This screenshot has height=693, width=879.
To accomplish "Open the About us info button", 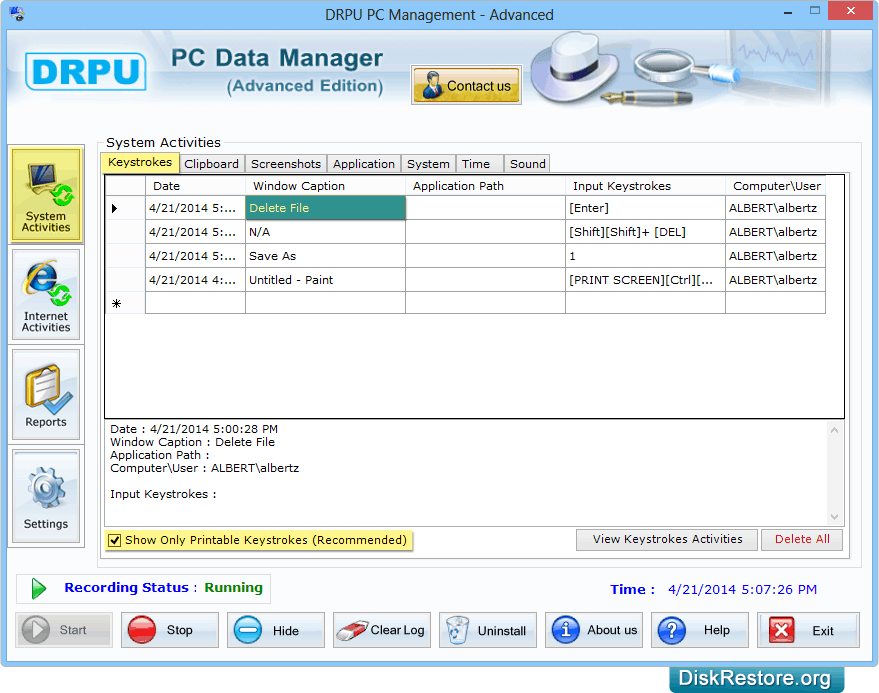I will coord(594,630).
